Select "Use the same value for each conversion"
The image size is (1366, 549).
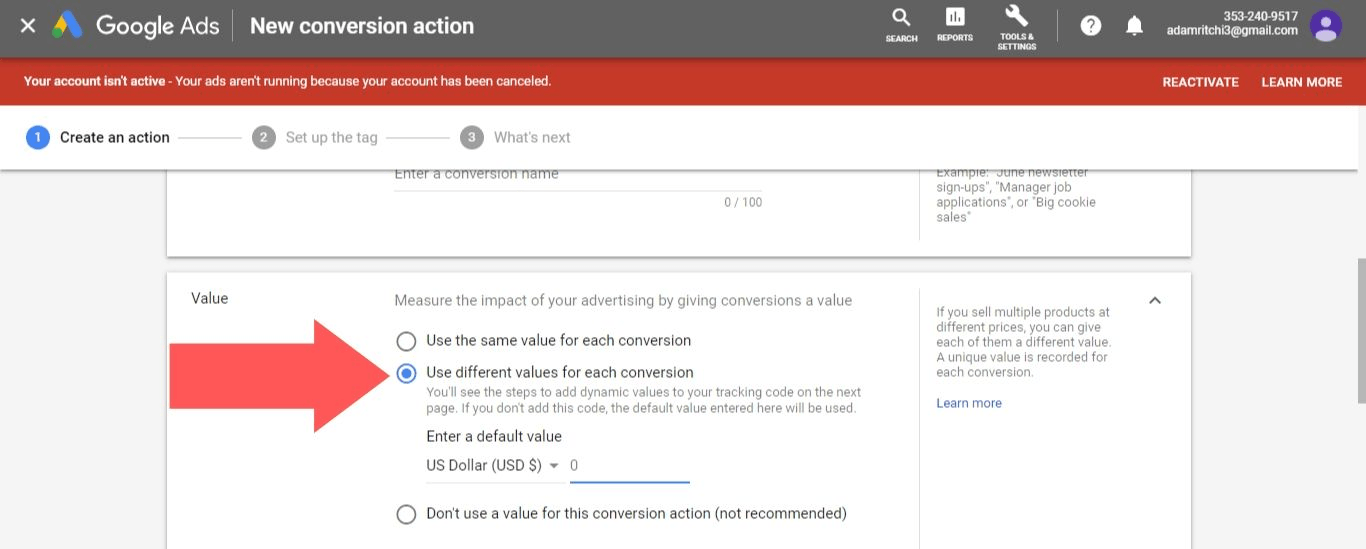tap(406, 341)
